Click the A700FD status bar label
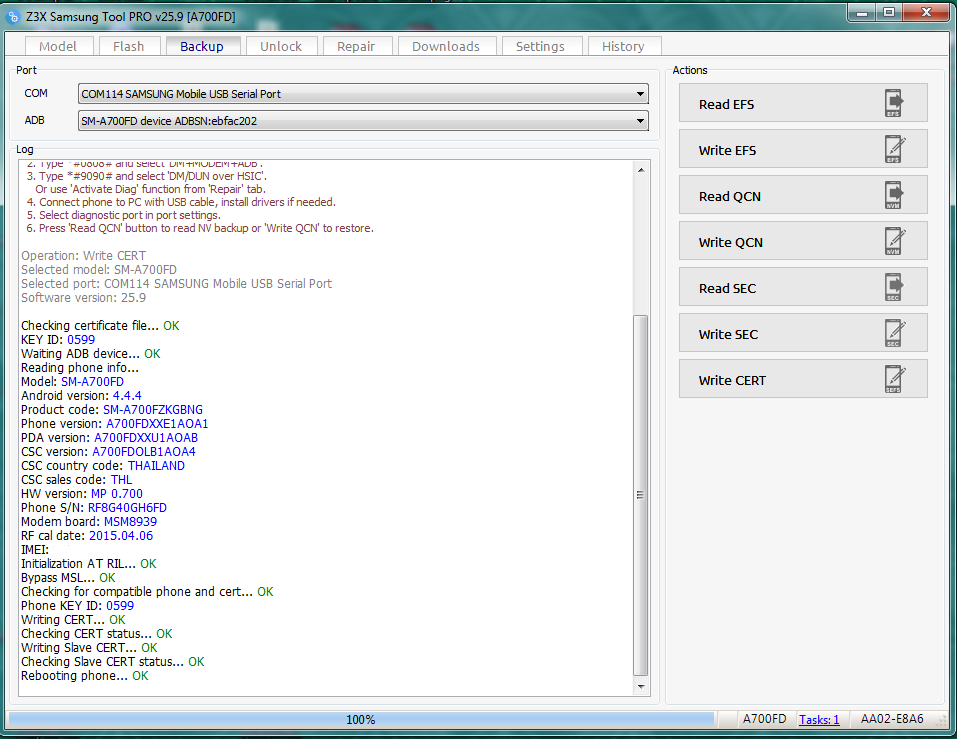This screenshot has height=739, width=957. (x=764, y=719)
